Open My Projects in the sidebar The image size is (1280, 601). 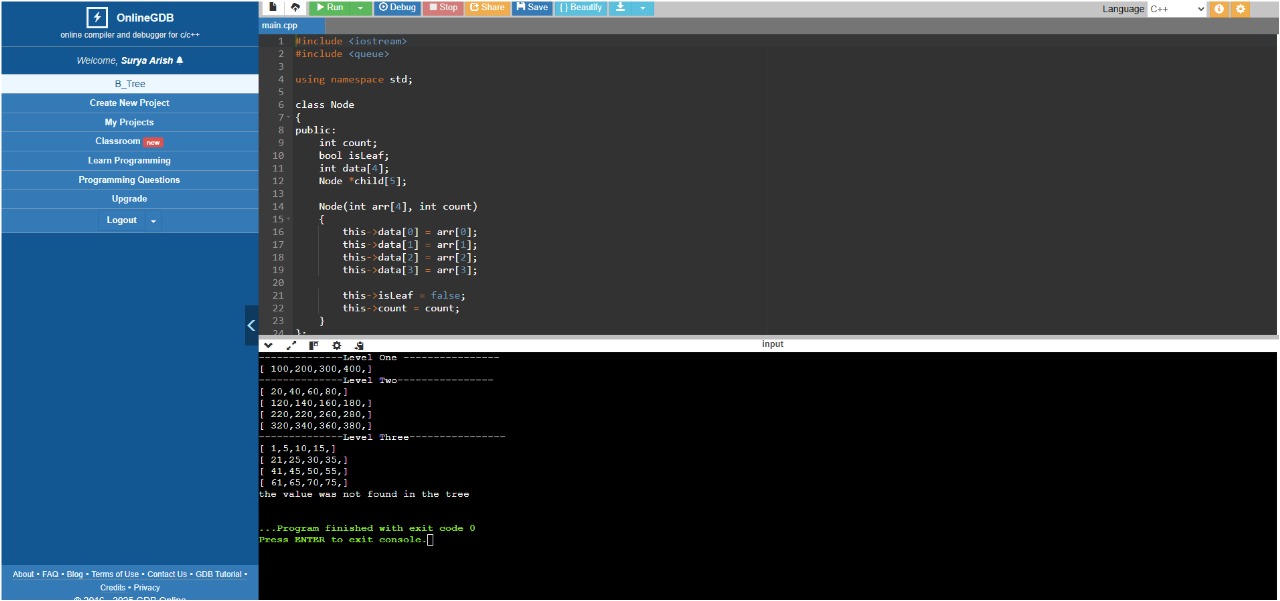pyautogui.click(x=129, y=122)
